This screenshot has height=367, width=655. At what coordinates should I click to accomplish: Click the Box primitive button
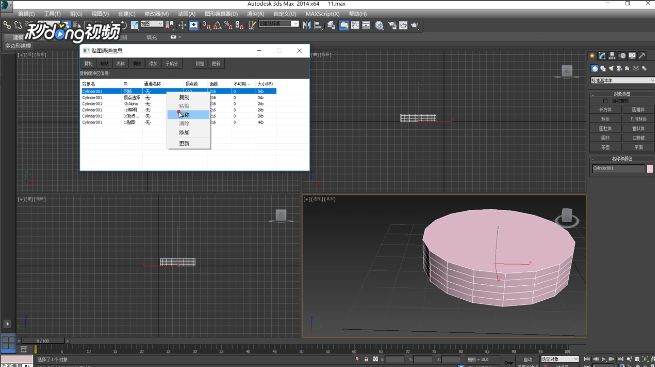click(x=605, y=110)
